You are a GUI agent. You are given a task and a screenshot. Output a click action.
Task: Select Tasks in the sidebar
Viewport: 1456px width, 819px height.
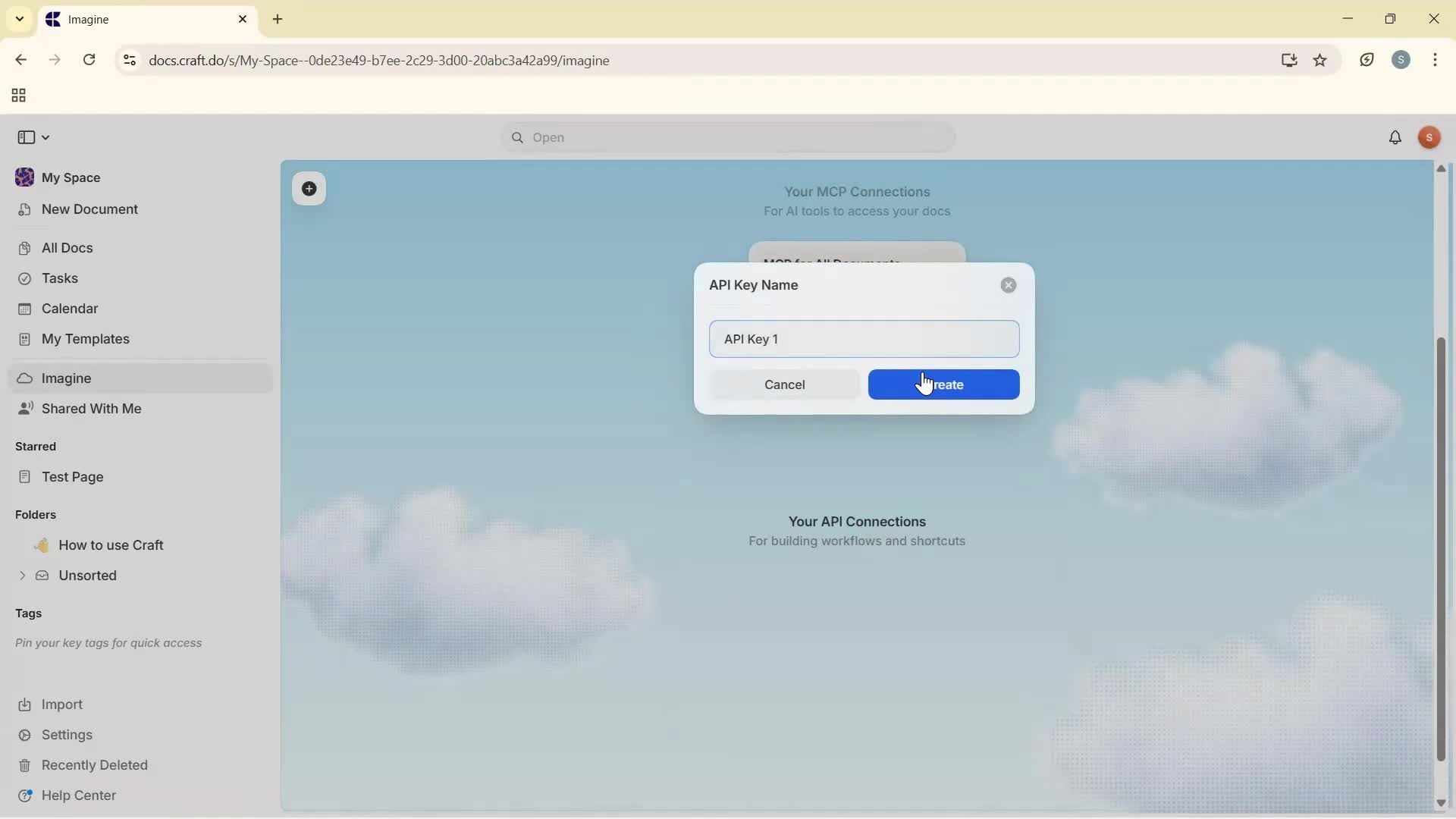click(58, 278)
